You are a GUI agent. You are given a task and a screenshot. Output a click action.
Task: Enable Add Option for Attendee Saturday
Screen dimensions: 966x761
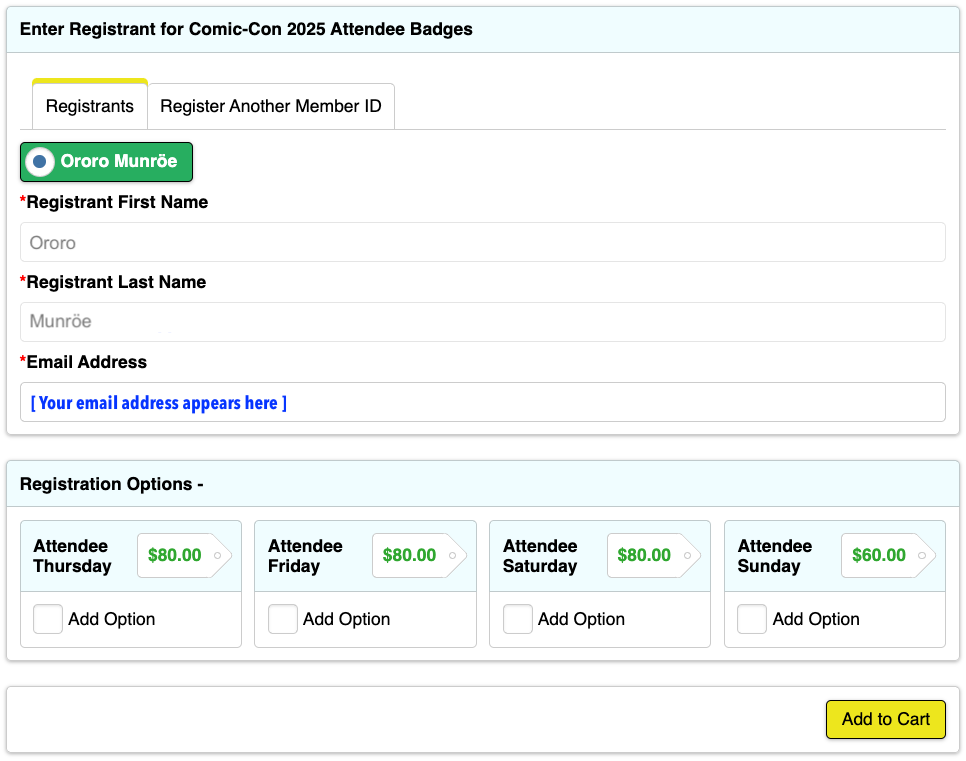(x=517, y=619)
